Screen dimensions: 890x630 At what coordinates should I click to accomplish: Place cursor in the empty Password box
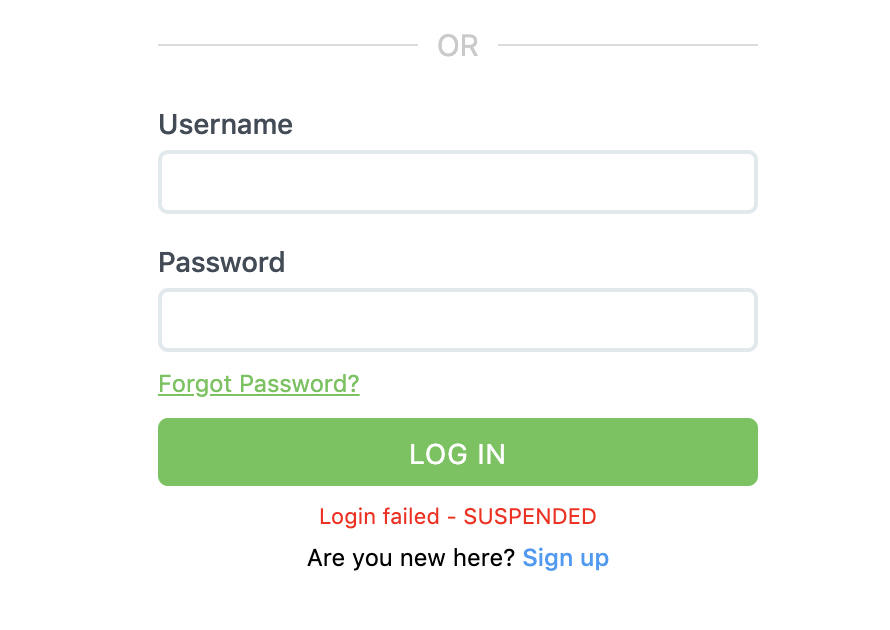(x=457, y=320)
